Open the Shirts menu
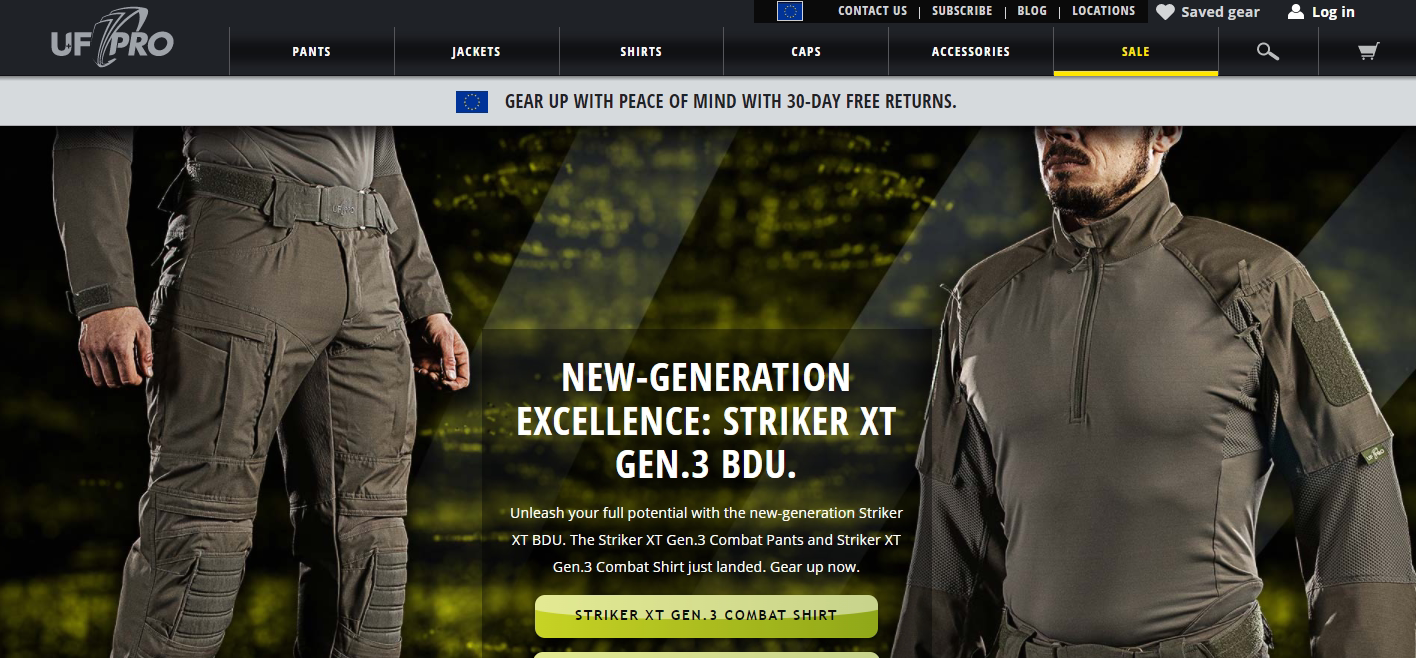The image size is (1416, 658). point(641,51)
